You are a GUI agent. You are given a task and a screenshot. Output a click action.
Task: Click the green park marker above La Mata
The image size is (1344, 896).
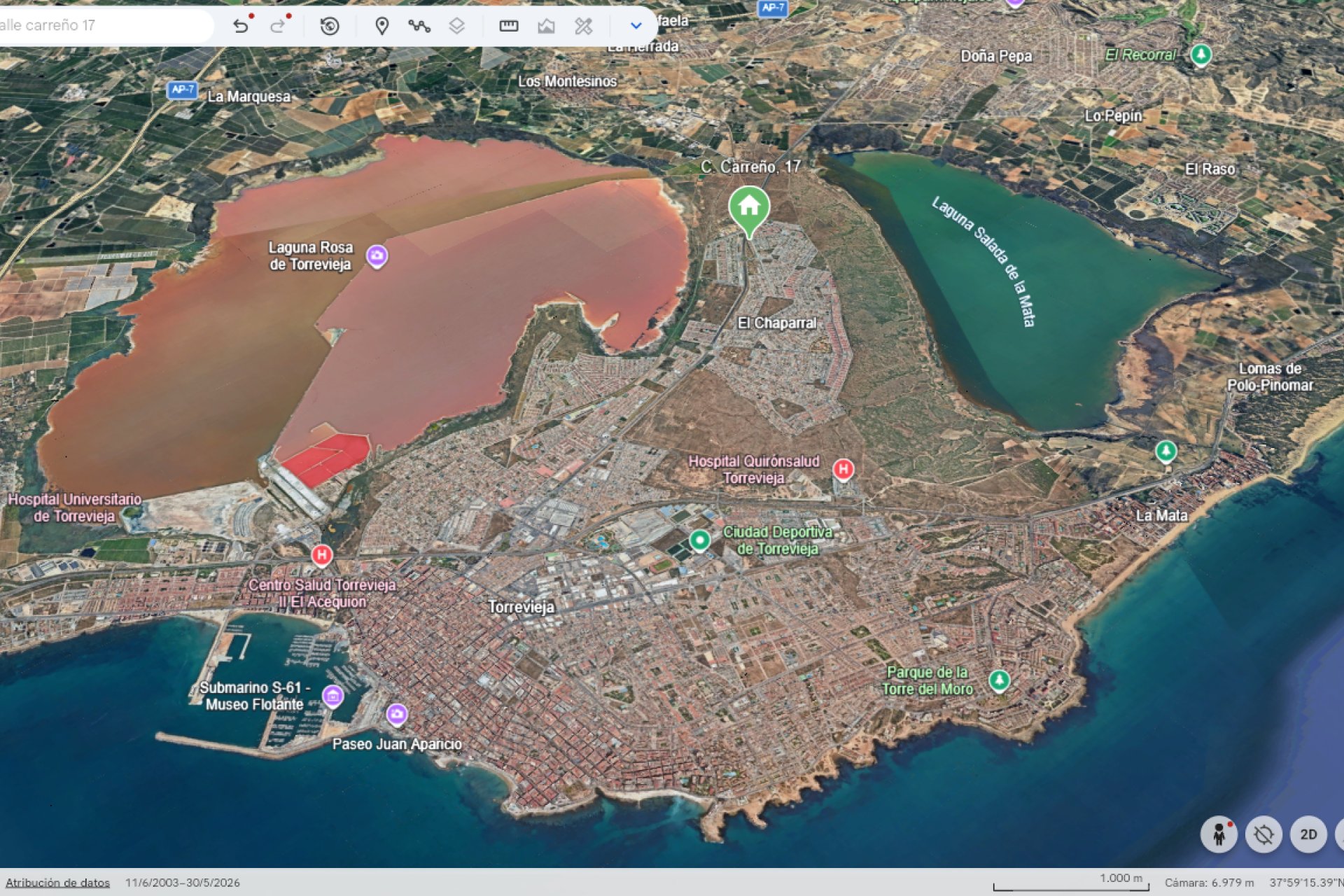(x=1165, y=451)
